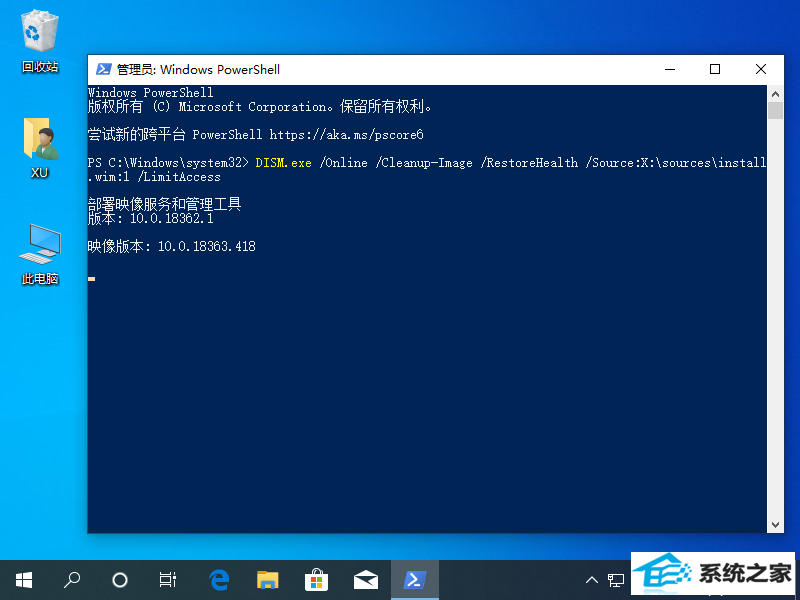Click the DISM.exe command text
The width and height of the screenshot is (800, 600).
tap(283, 163)
